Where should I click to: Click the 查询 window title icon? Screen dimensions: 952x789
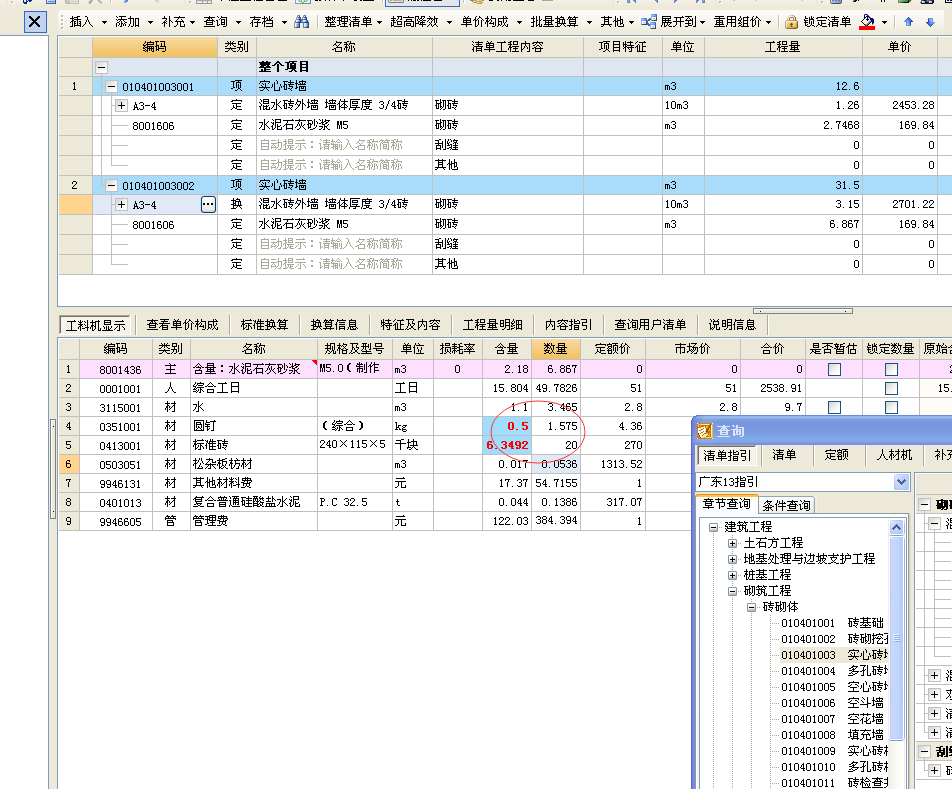pos(704,431)
